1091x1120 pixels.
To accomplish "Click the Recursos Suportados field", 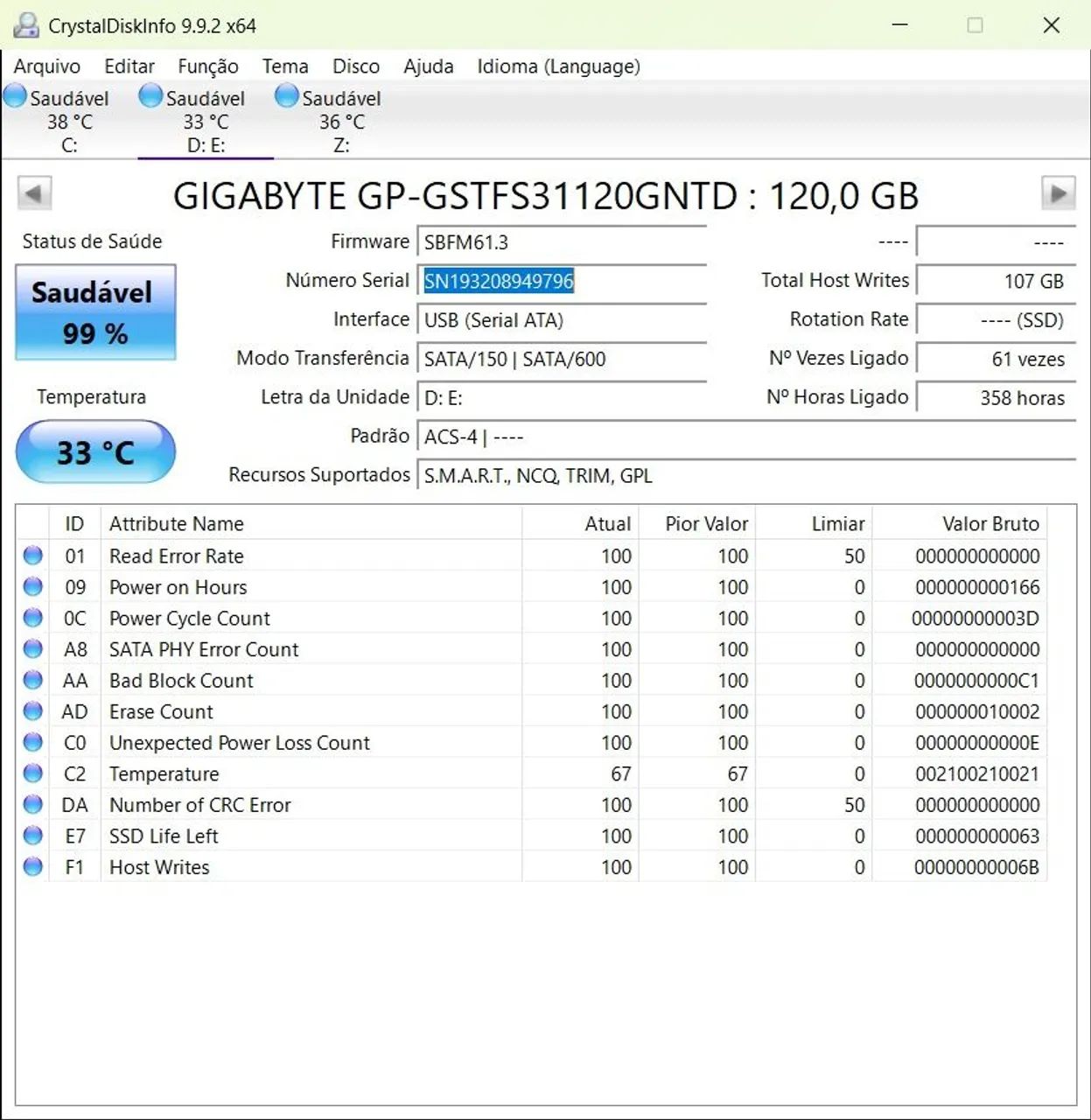I will pos(746,476).
